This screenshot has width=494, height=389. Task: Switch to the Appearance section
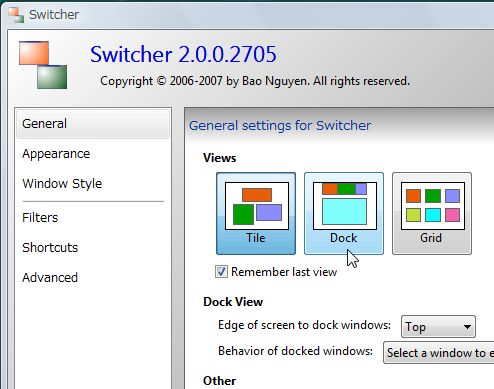[93, 154]
